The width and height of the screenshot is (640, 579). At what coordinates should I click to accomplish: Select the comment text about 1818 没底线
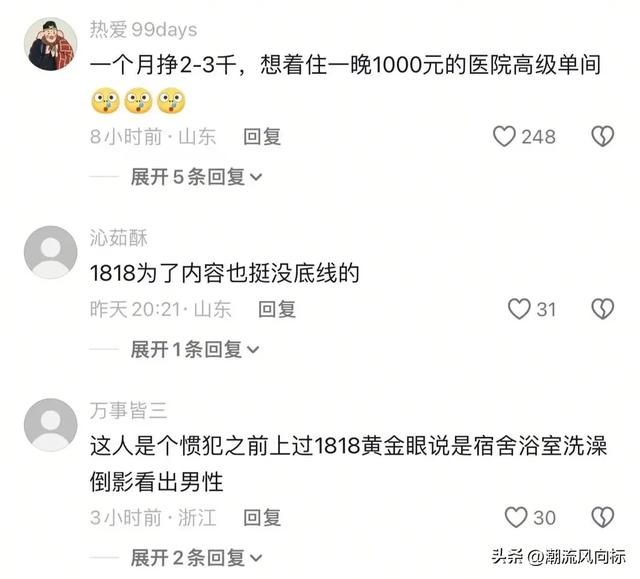pyautogui.click(x=224, y=273)
